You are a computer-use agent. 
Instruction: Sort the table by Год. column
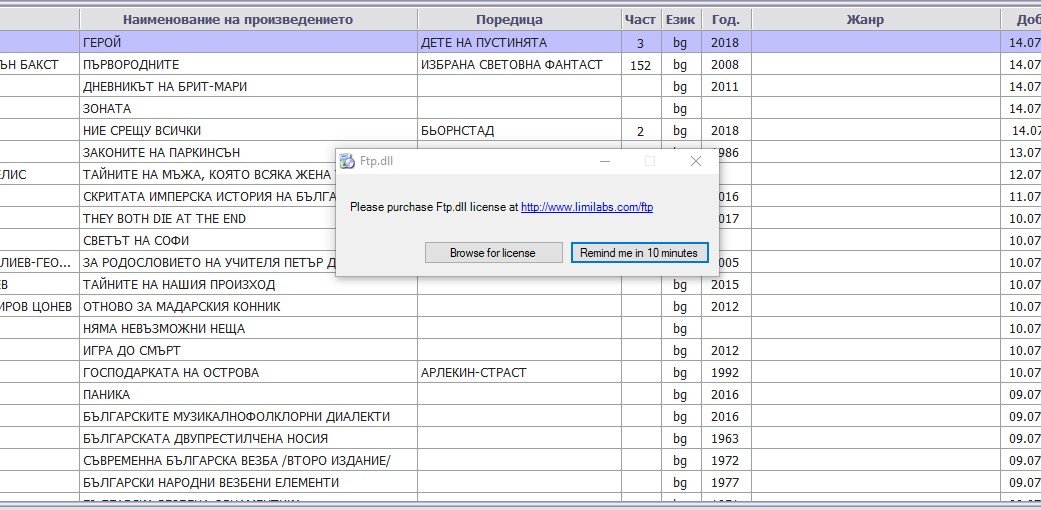click(x=726, y=20)
